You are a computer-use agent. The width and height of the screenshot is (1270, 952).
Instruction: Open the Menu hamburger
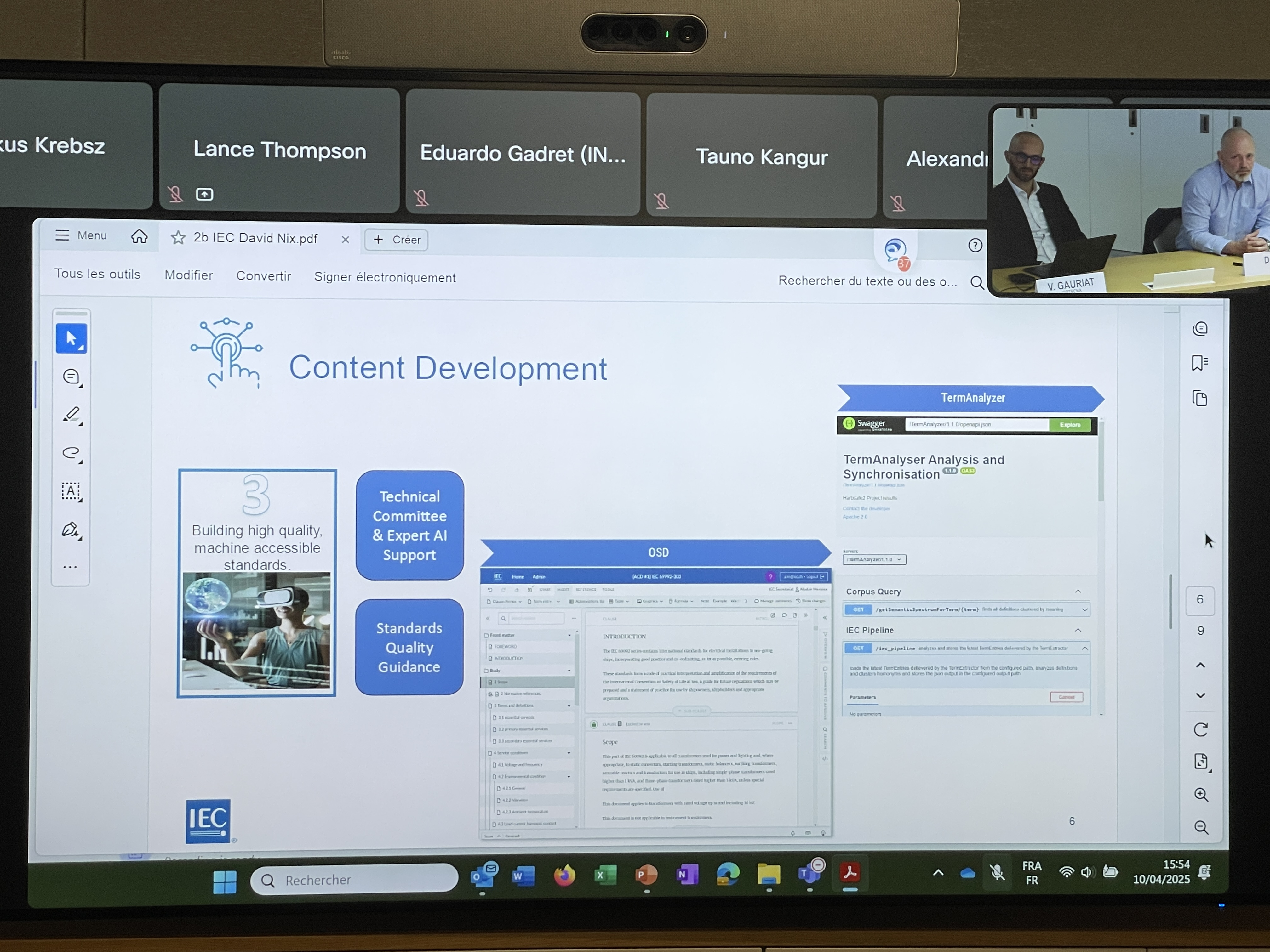(x=62, y=235)
